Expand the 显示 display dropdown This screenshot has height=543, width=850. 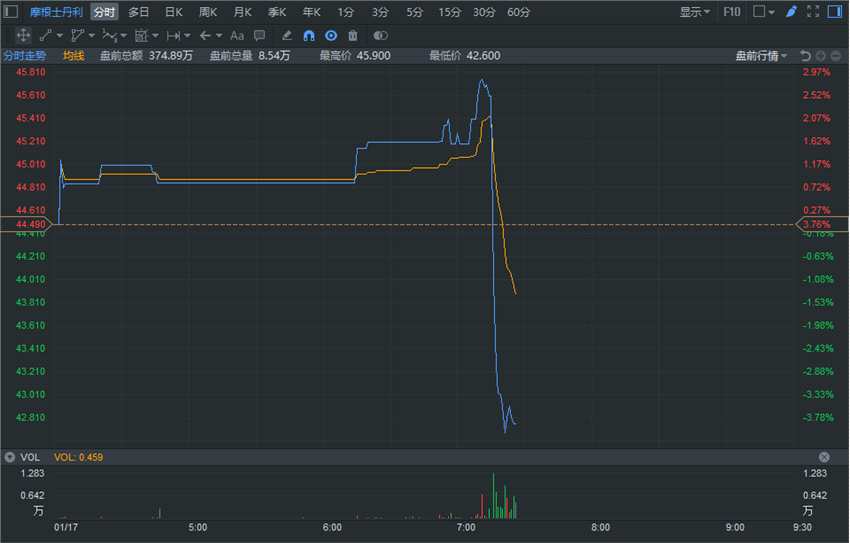pyautogui.click(x=694, y=12)
